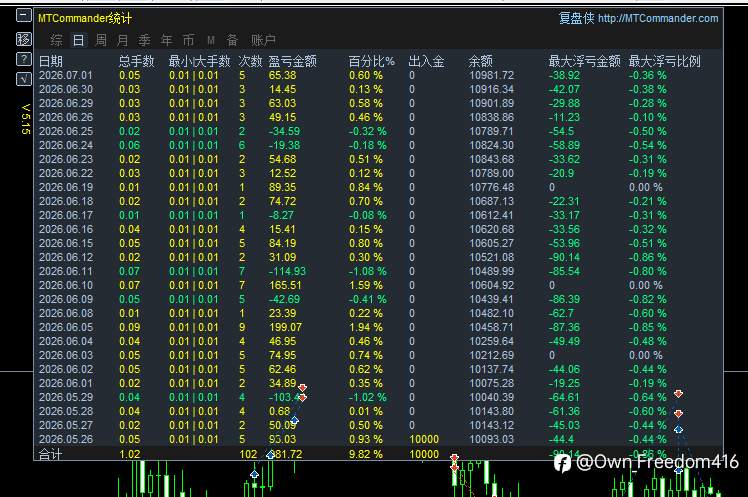Click the 日期 date column header
Image resolution: width=748 pixels, height=497 pixels.
[51, 61]
